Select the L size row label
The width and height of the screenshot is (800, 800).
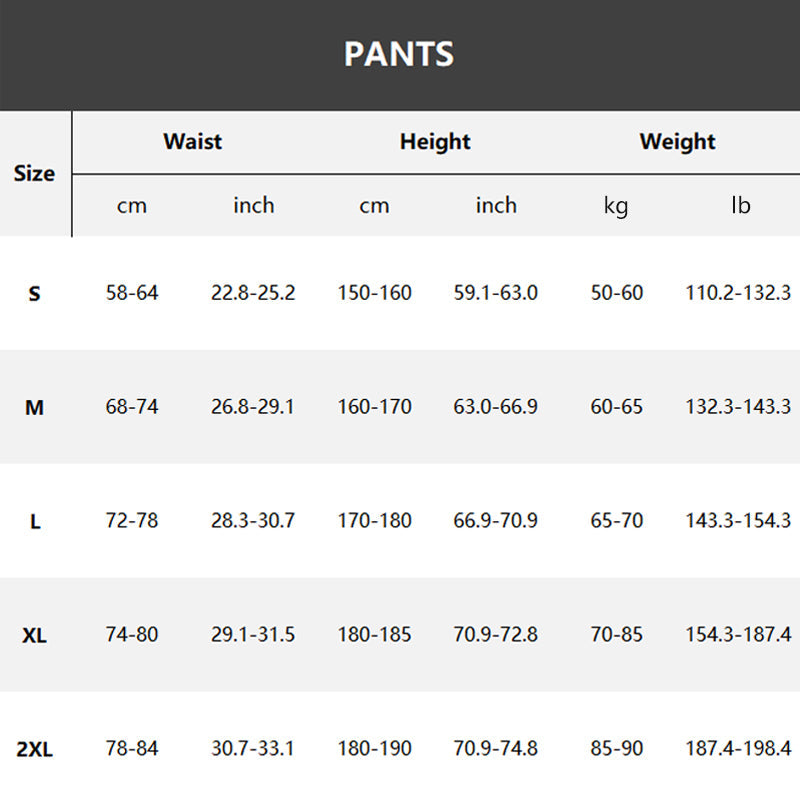(35, 522)
